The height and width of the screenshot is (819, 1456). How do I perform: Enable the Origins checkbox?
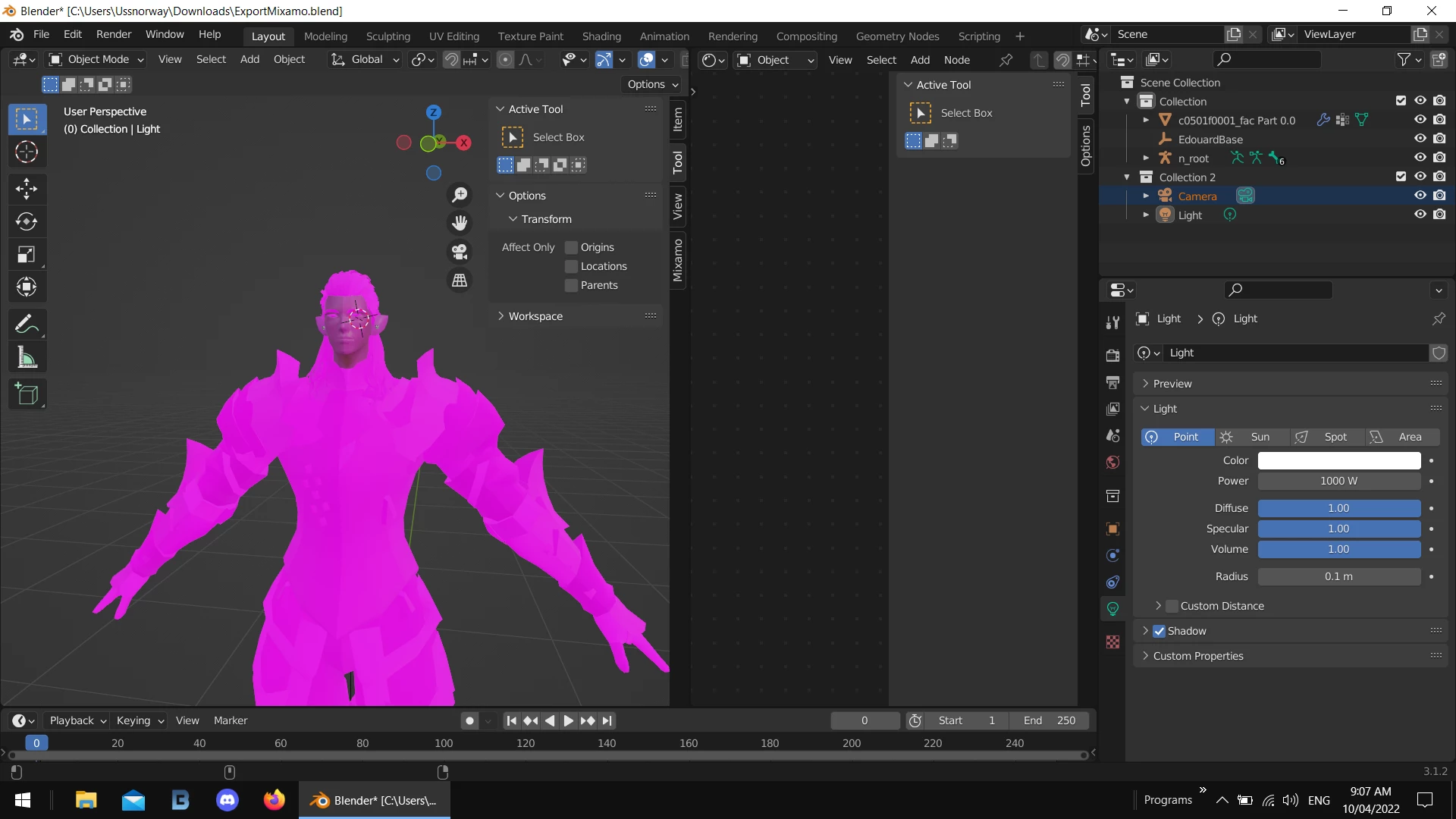pos(572,247)
